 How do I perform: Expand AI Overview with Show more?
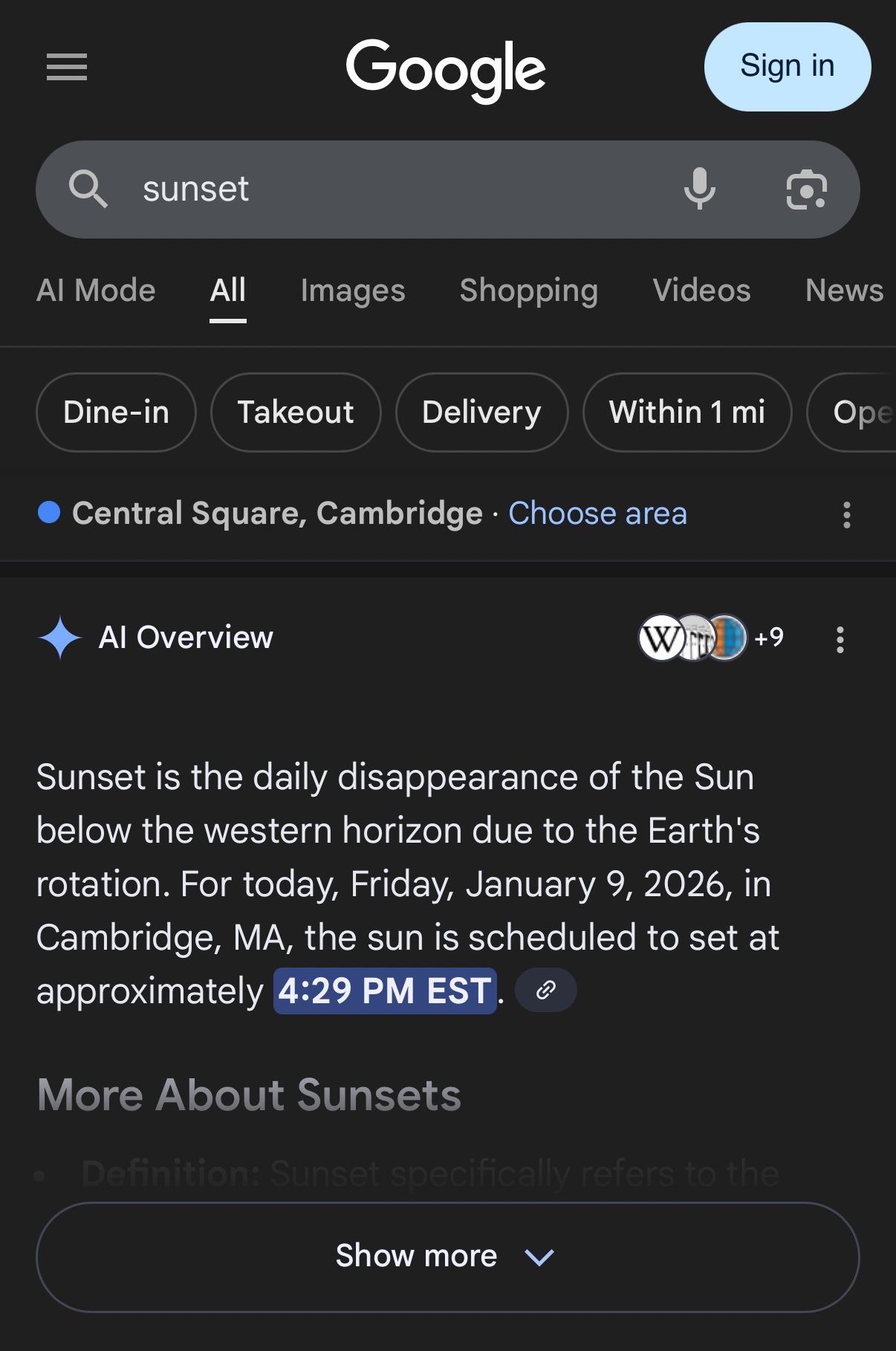(416, 1256)
